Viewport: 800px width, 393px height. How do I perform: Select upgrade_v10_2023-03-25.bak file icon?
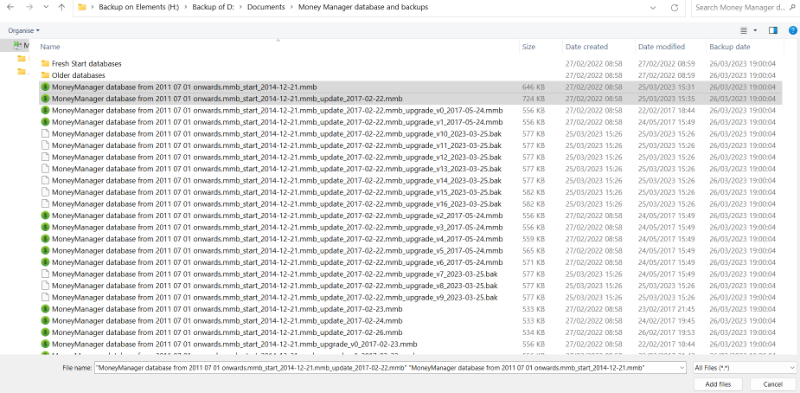click(x=45, y=134)
